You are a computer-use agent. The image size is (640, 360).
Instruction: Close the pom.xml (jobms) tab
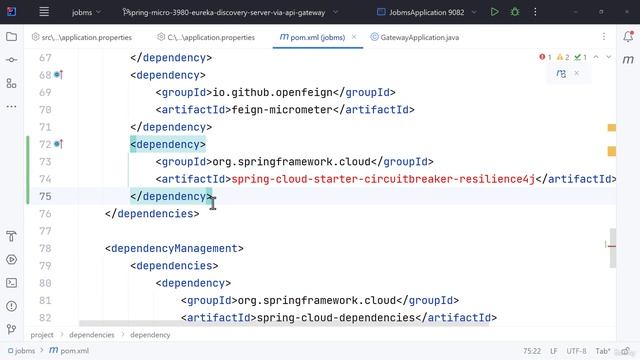click(354, 37)
